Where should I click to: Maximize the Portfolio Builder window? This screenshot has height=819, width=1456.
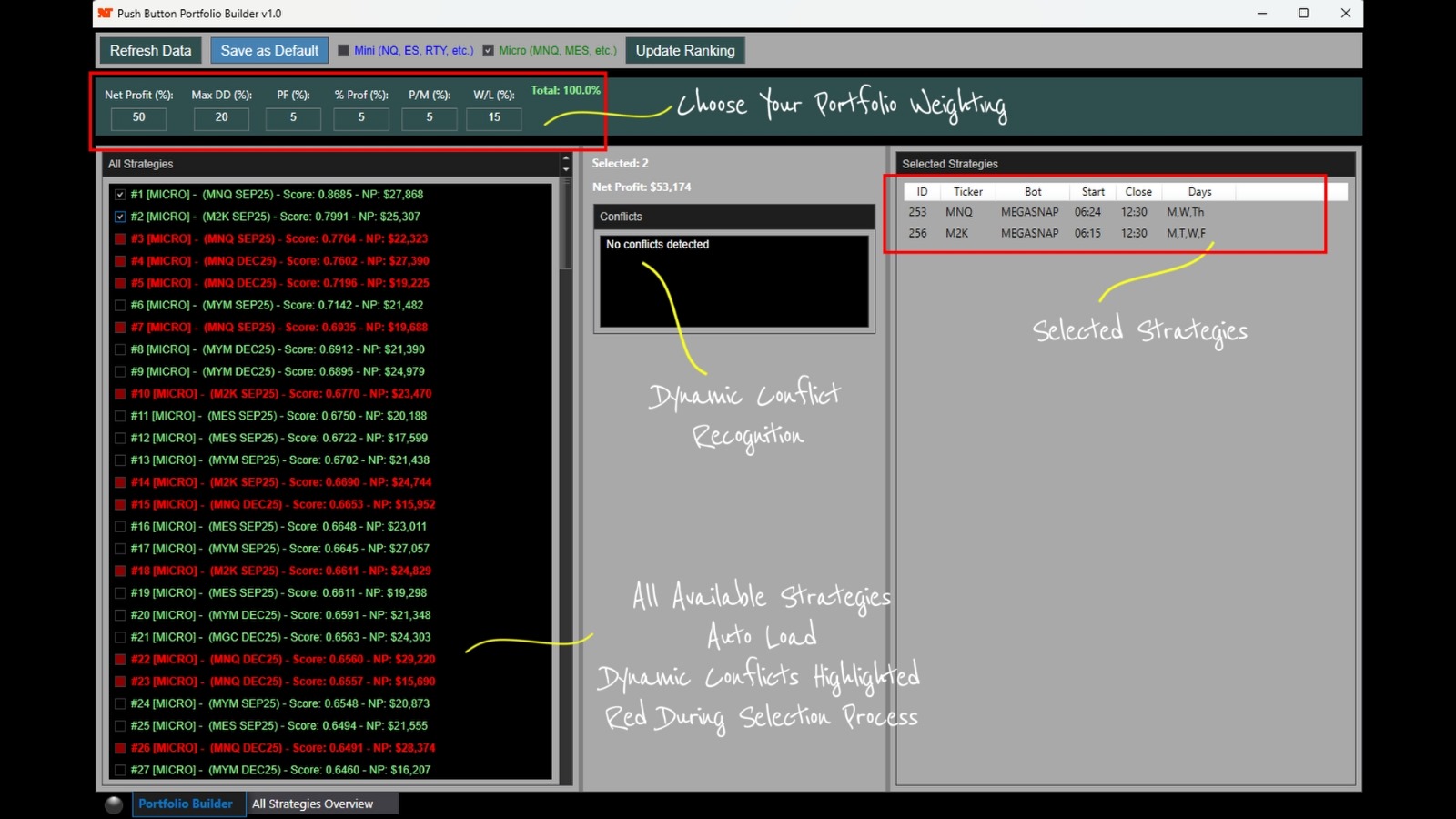pos(1303,14)
